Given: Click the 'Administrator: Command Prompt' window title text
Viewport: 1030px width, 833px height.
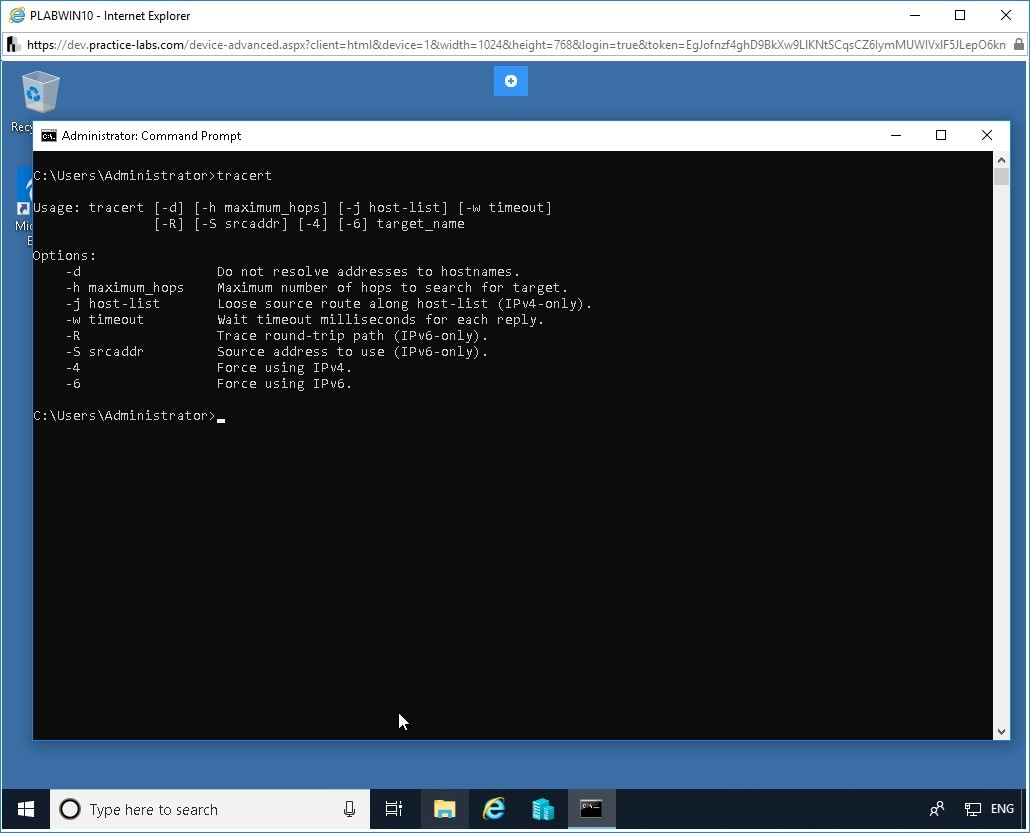Looking at the screenshot, I should click(151, 136).
